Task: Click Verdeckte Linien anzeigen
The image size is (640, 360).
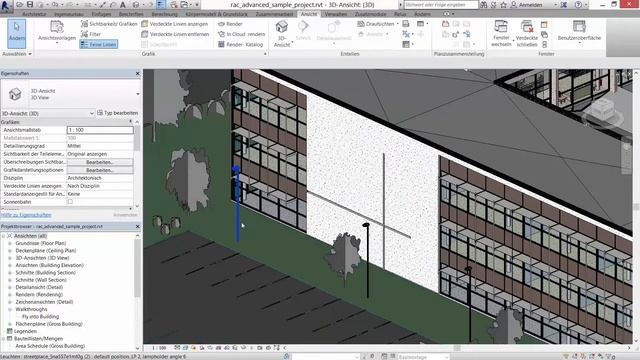Action: tap(175, 24)
